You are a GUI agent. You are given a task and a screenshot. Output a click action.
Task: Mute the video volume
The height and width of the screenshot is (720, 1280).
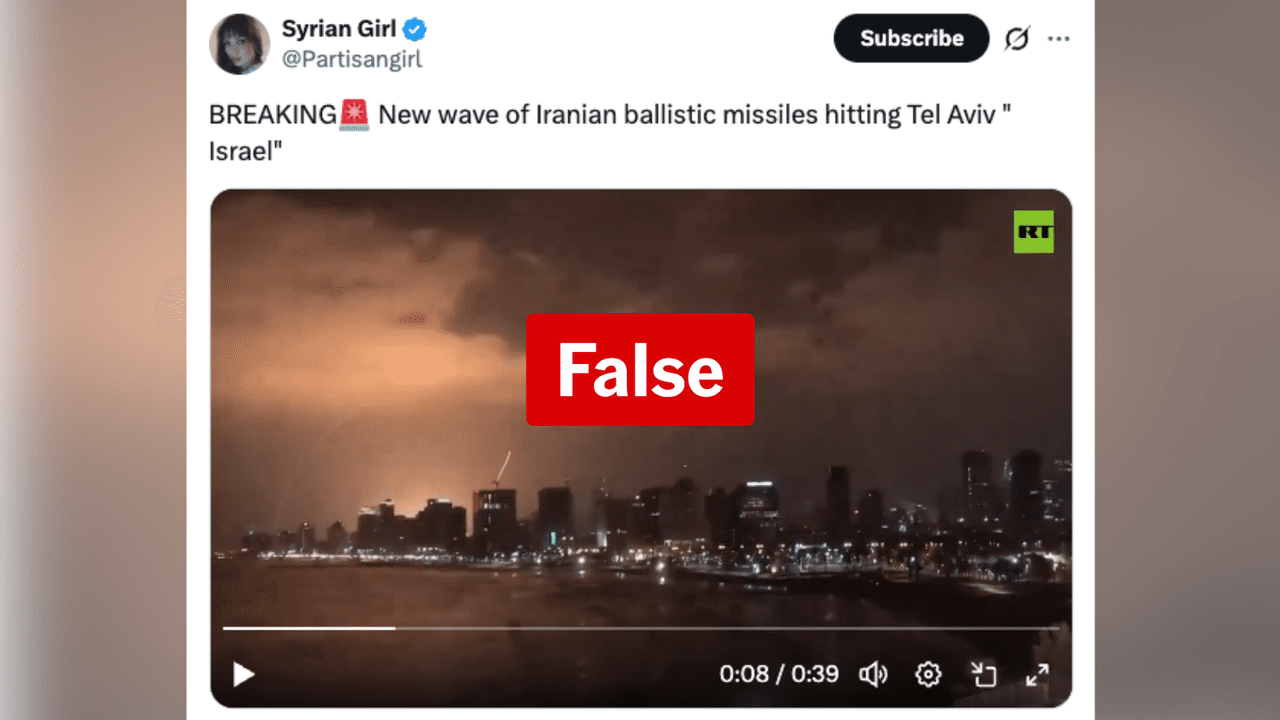[x=873, y=675]
